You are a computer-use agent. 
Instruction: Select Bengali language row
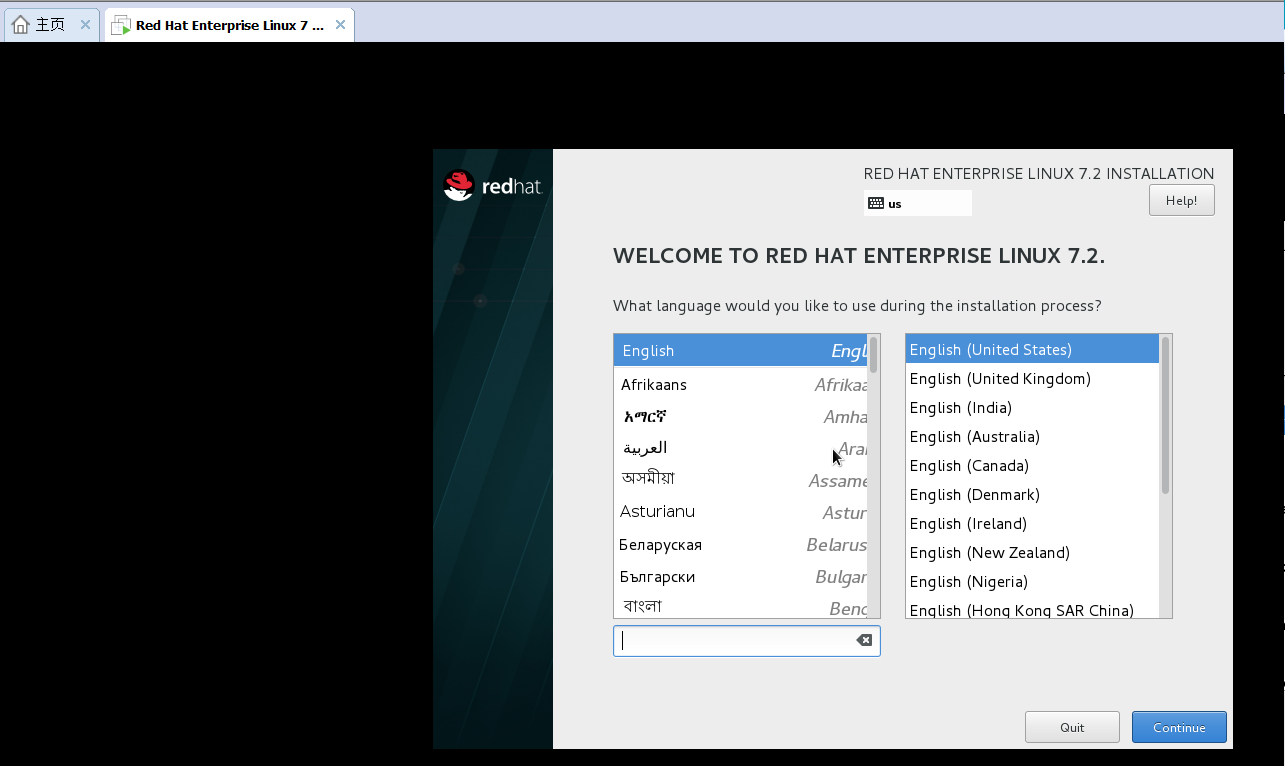pos(740,605)
